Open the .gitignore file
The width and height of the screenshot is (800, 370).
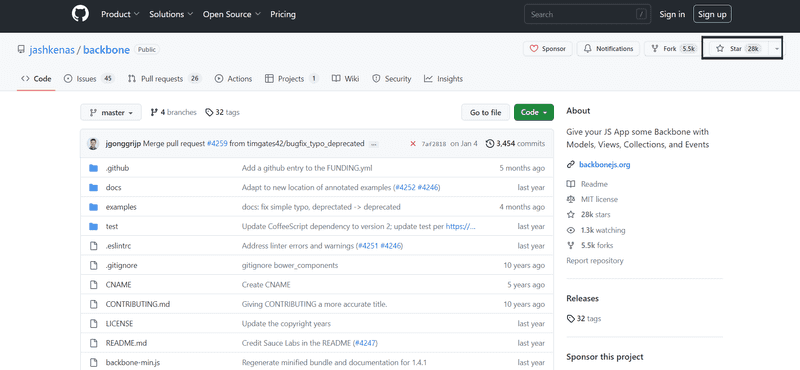tap(121, 265)
